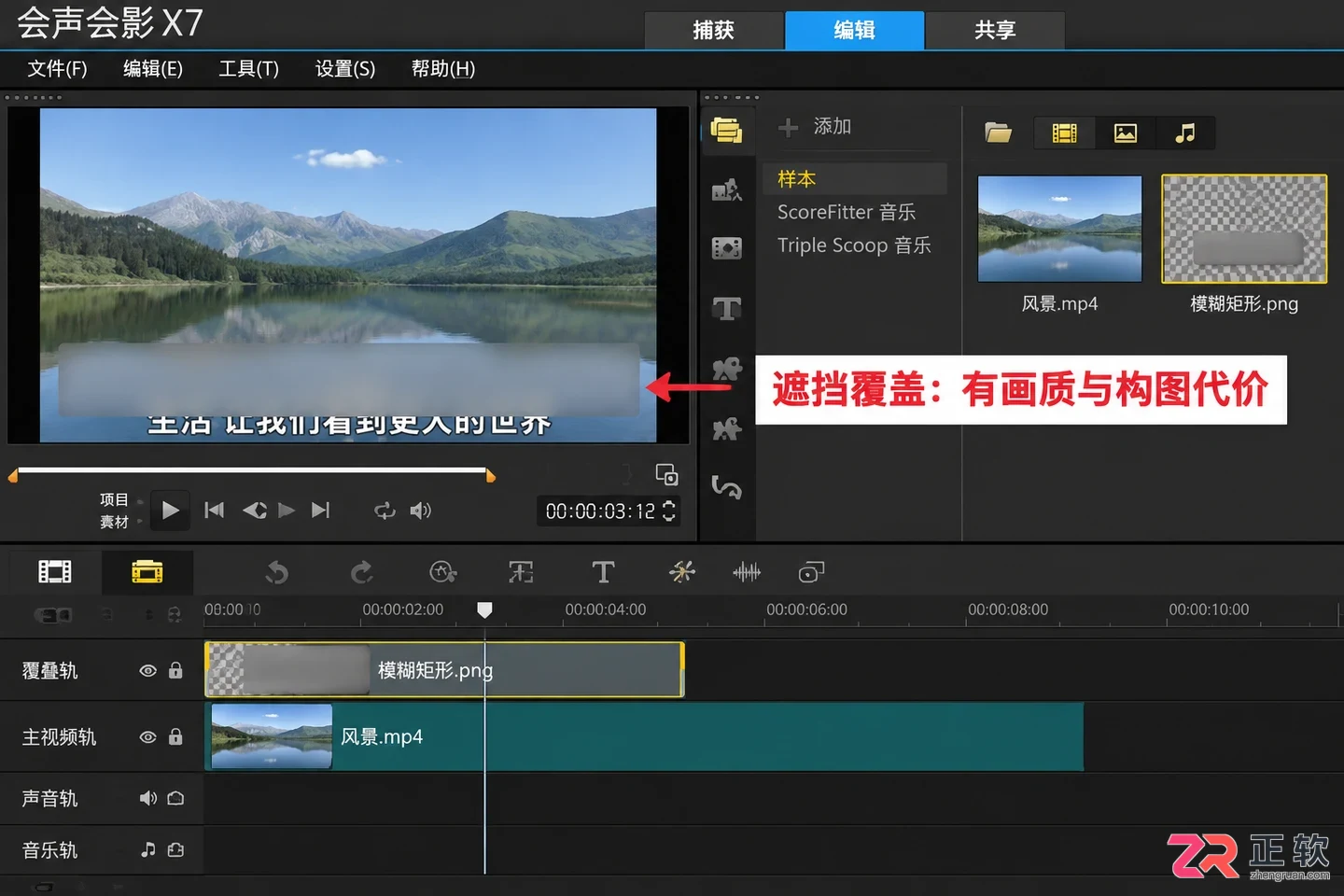The image size is (1344, 896).
Task: Click the undo arrow in the timeline toolbar
Action: tap(277, 572)
